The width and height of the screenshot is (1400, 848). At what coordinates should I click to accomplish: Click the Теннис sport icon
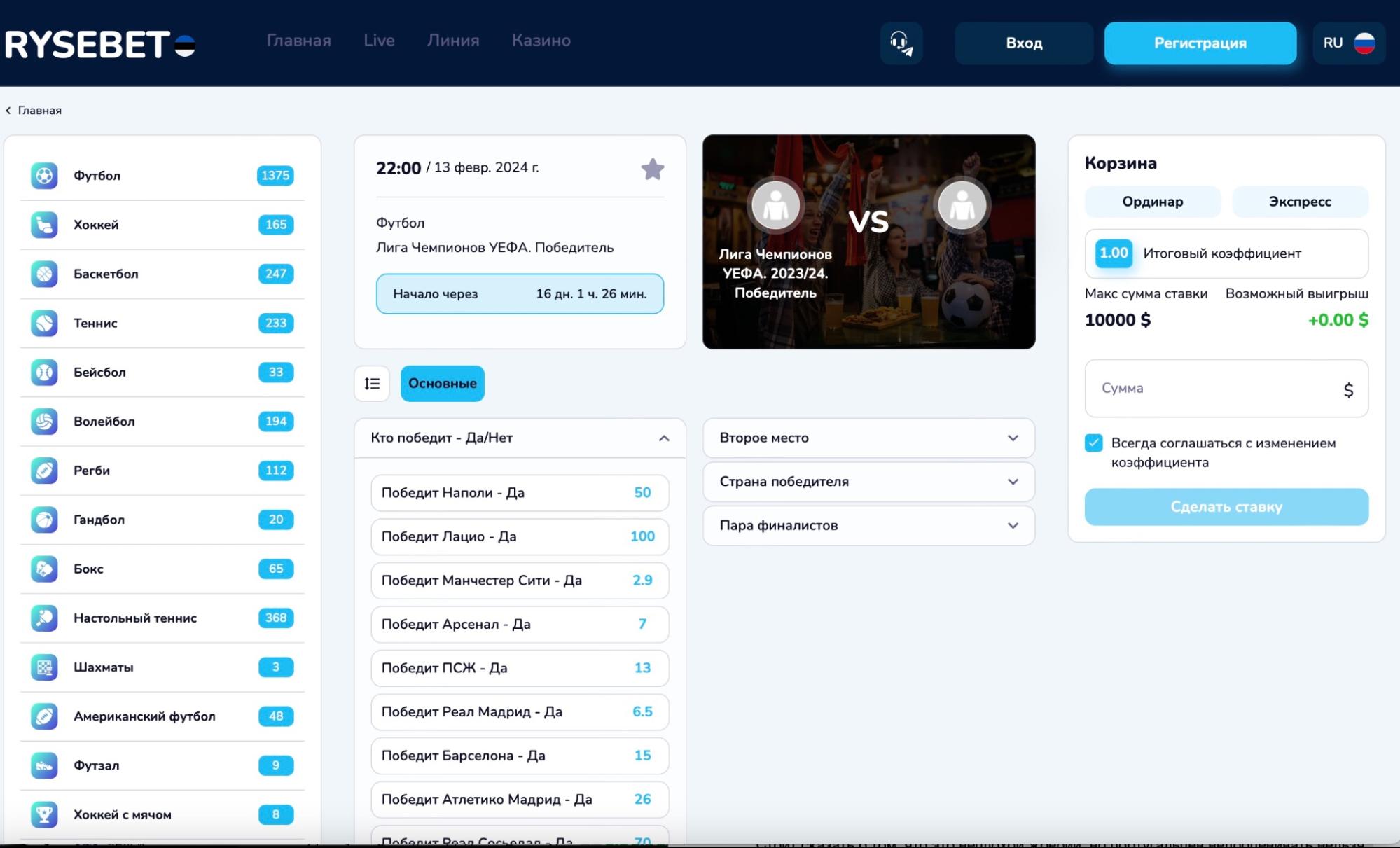[x=44, y=323]
